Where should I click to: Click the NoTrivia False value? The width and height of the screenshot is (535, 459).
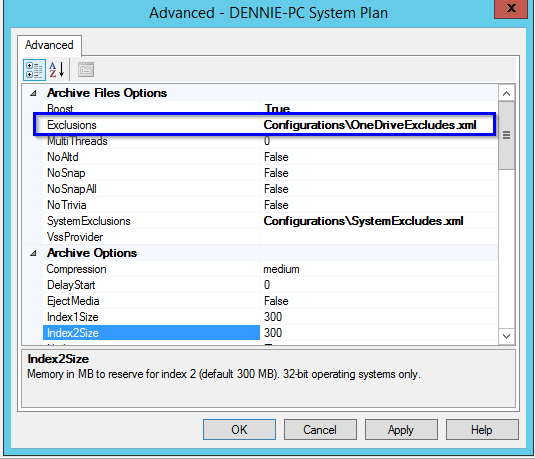(276, 205)
